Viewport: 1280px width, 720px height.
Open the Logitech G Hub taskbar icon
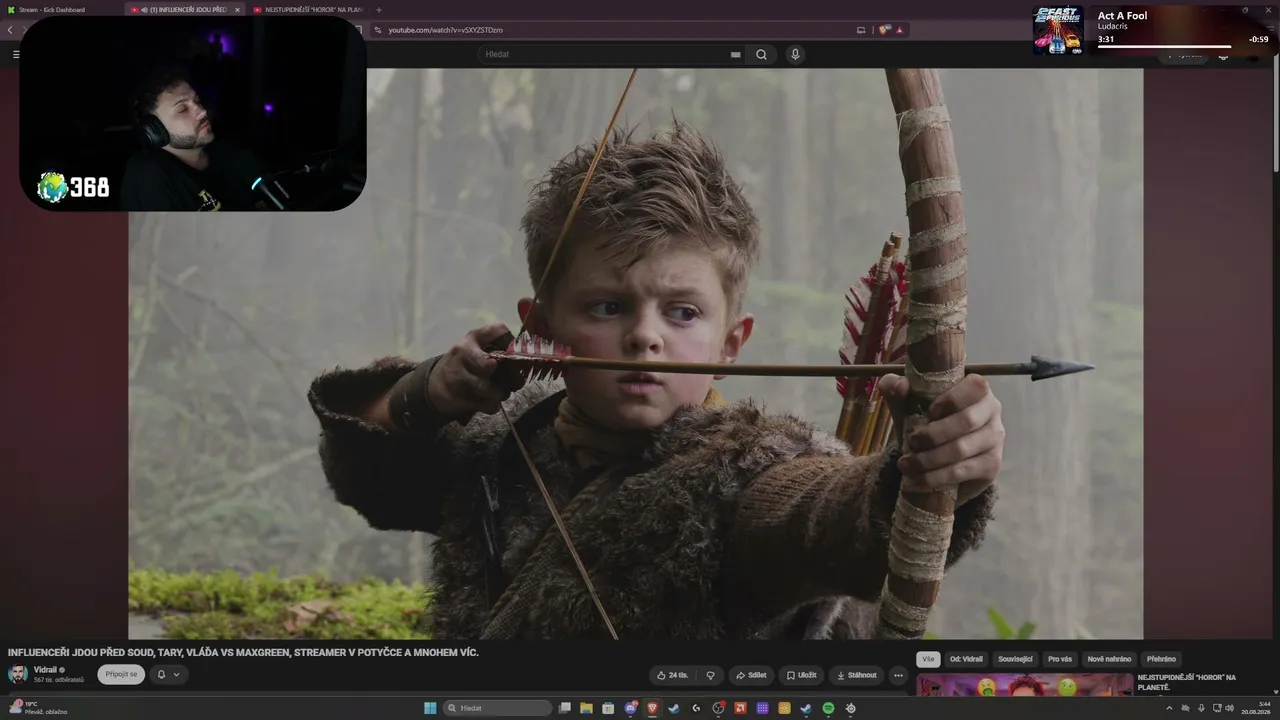click(696, 708)
